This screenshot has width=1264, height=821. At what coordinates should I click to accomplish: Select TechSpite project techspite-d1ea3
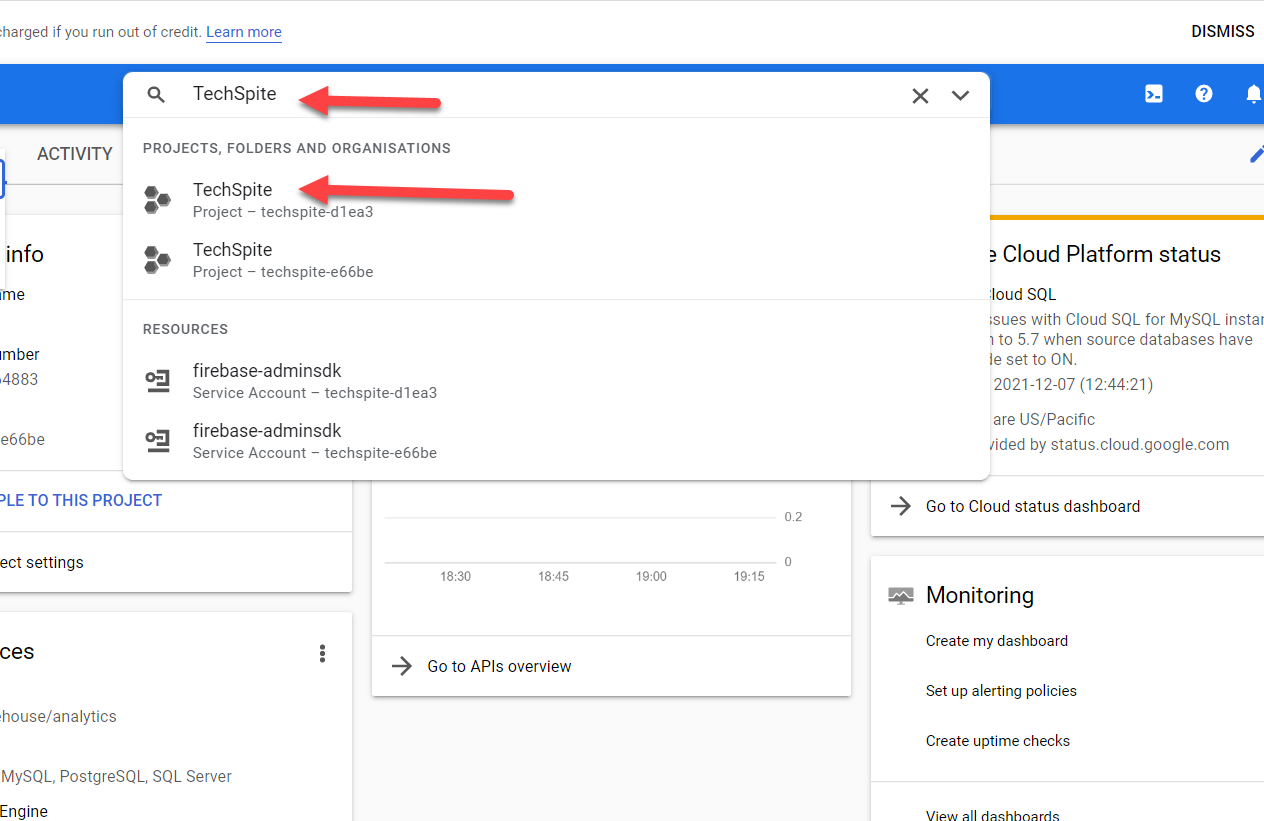(232, 200)
